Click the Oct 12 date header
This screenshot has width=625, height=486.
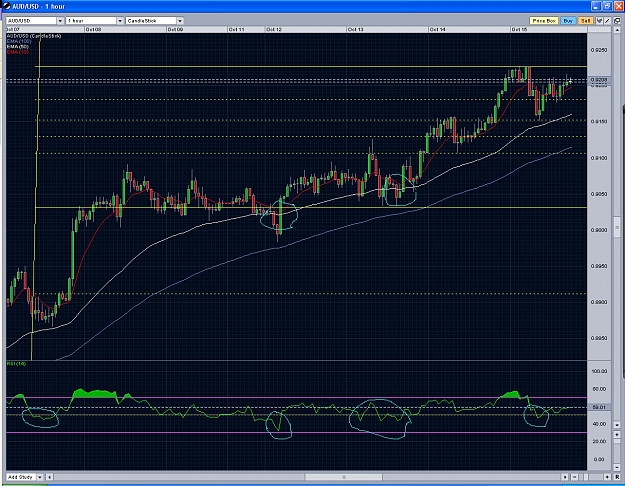(274, 30)
